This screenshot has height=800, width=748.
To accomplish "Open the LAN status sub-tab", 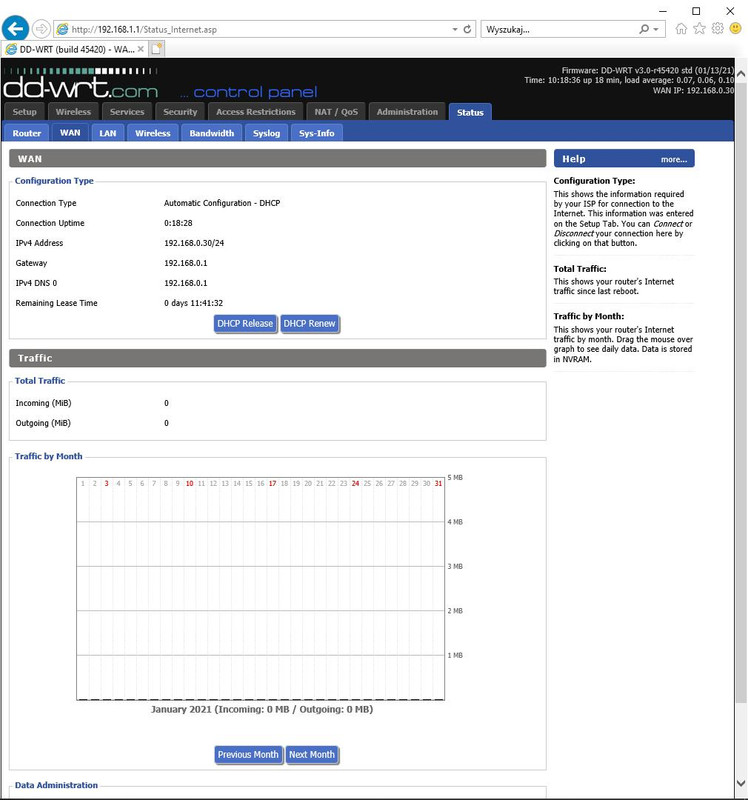I will [108, 133].
